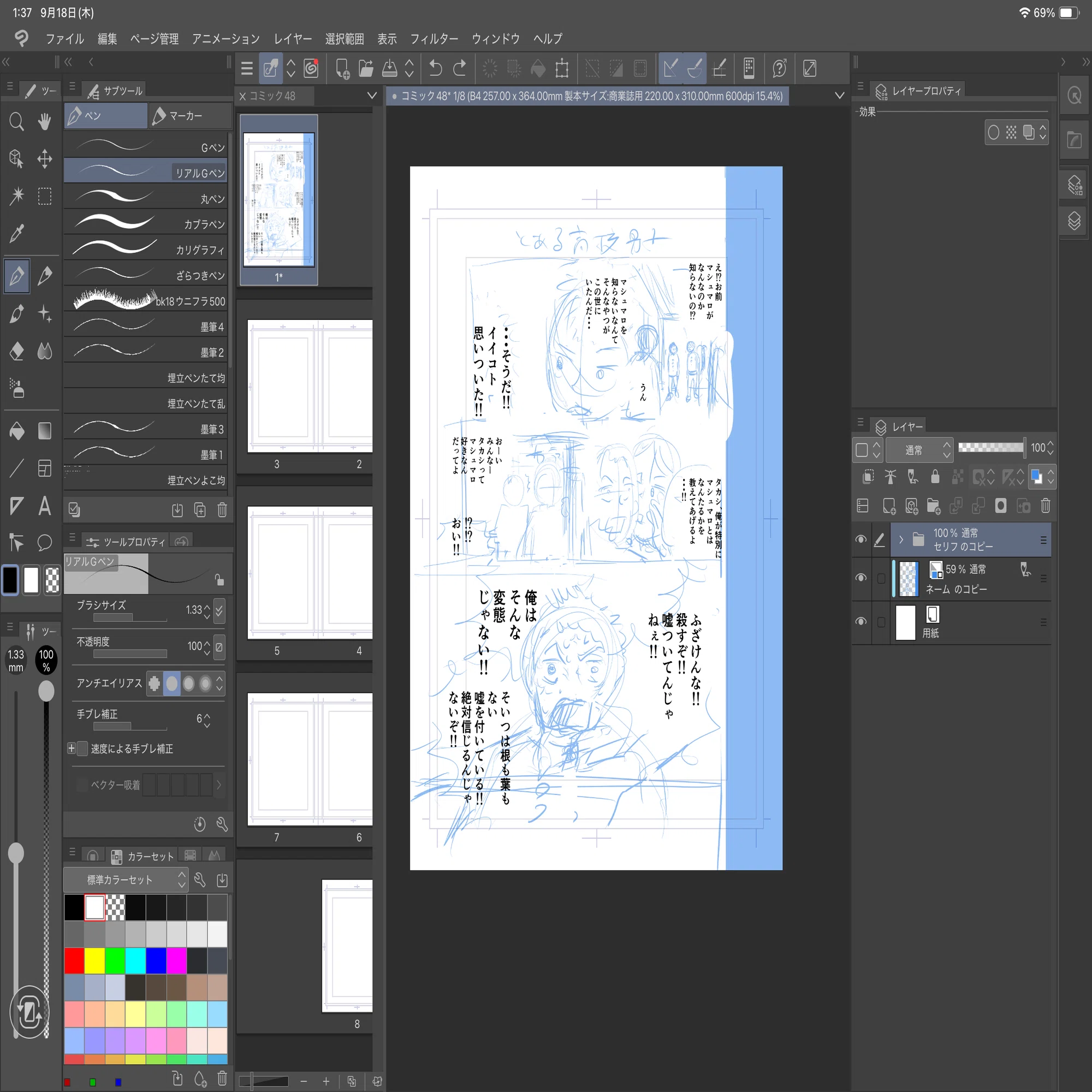Open the 標準カラーセット dropdown
This screenshot has width=1092, height=1092.
click(x=125, y=880)
